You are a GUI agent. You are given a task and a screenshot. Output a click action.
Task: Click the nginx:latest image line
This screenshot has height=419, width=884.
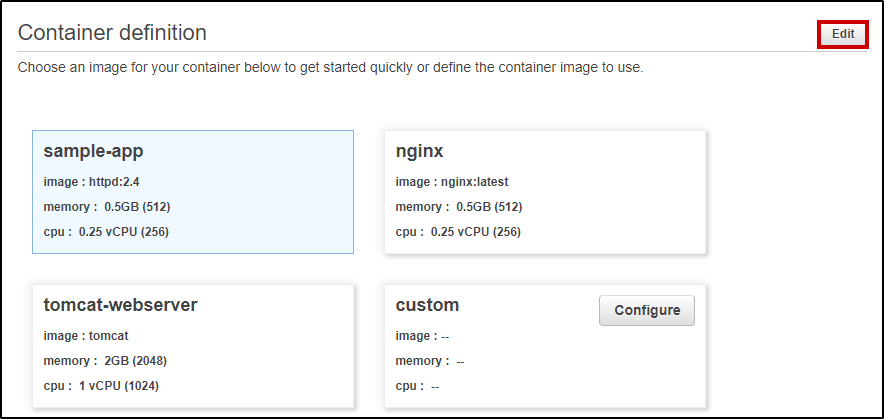[x=451, y=182]
